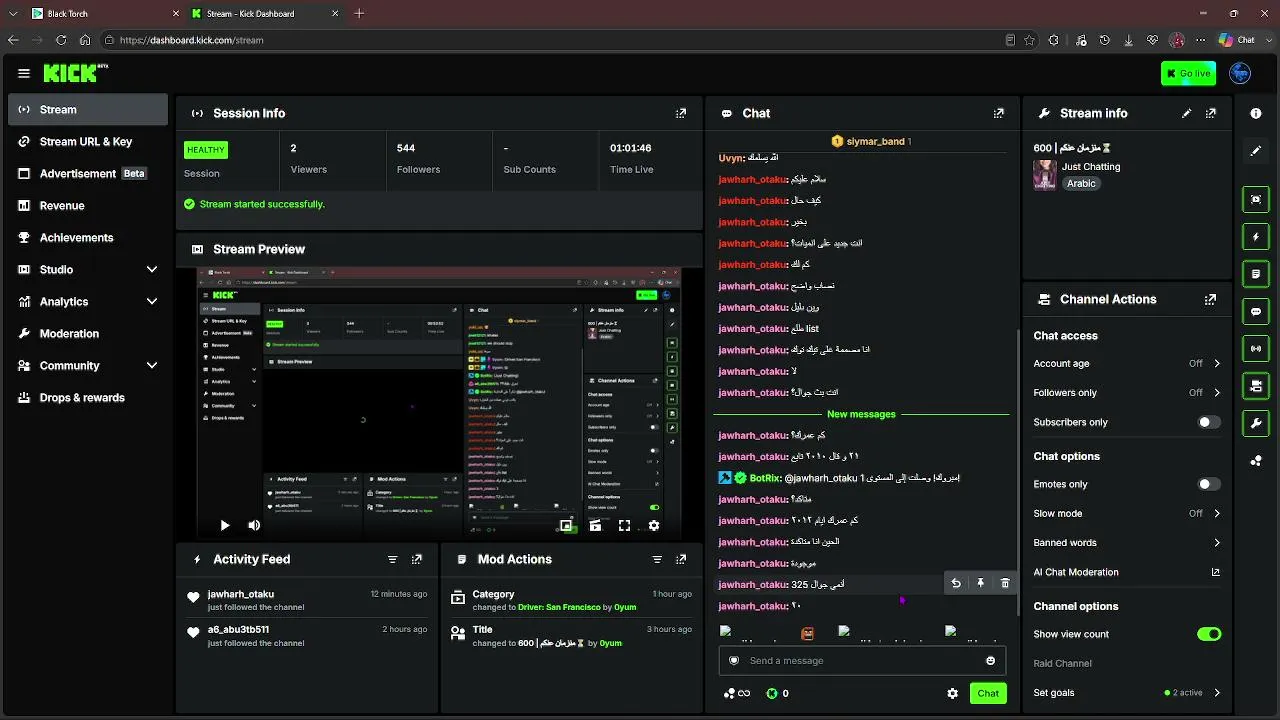Reply to the hovered chat message

[x=956, y=584]
